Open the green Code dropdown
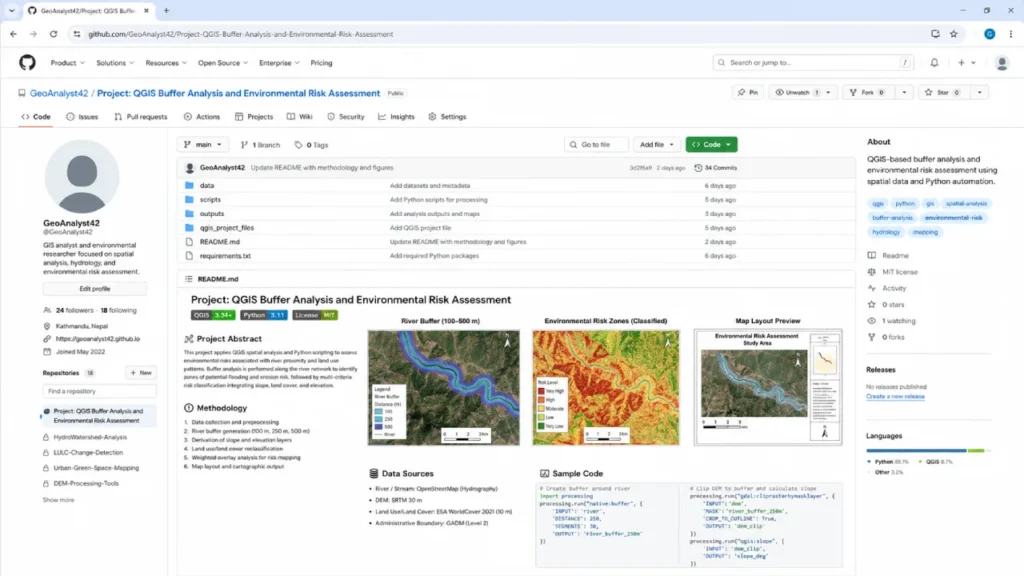 coord(711,145)
